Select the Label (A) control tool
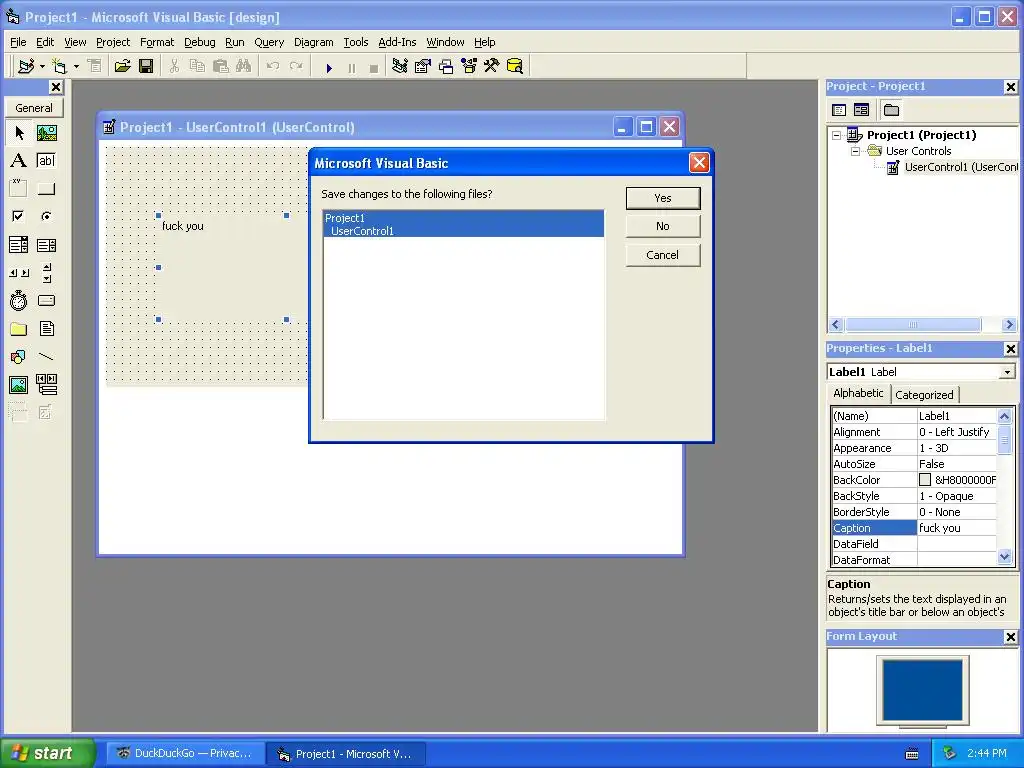This screenshot has height=768, width=1024. point(19,161)
